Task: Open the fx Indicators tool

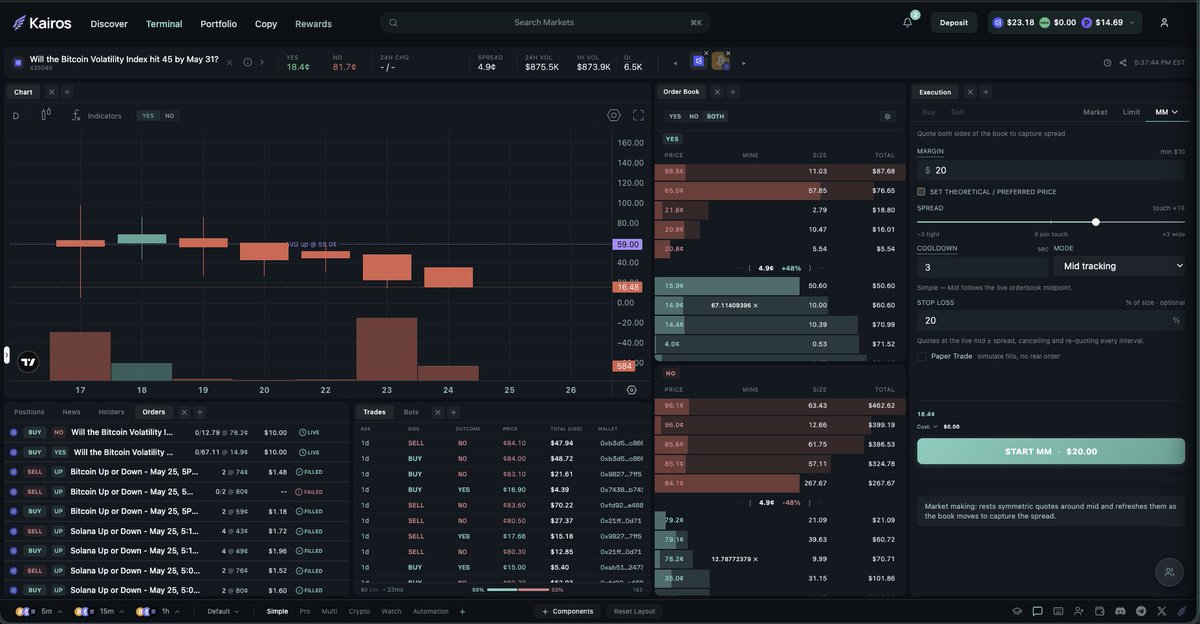Action: pos(97,115)
